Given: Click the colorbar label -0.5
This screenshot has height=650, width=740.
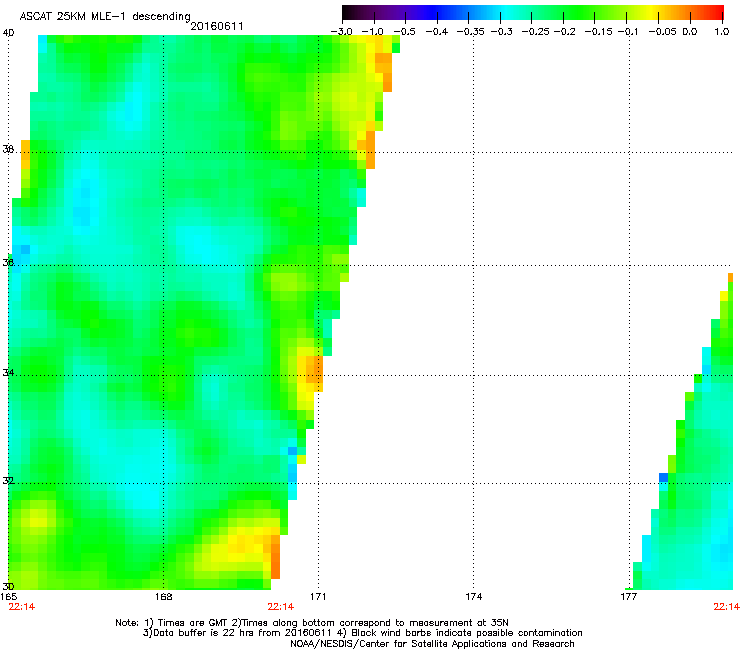Looking at the screenshot, I should pos(404,32).
